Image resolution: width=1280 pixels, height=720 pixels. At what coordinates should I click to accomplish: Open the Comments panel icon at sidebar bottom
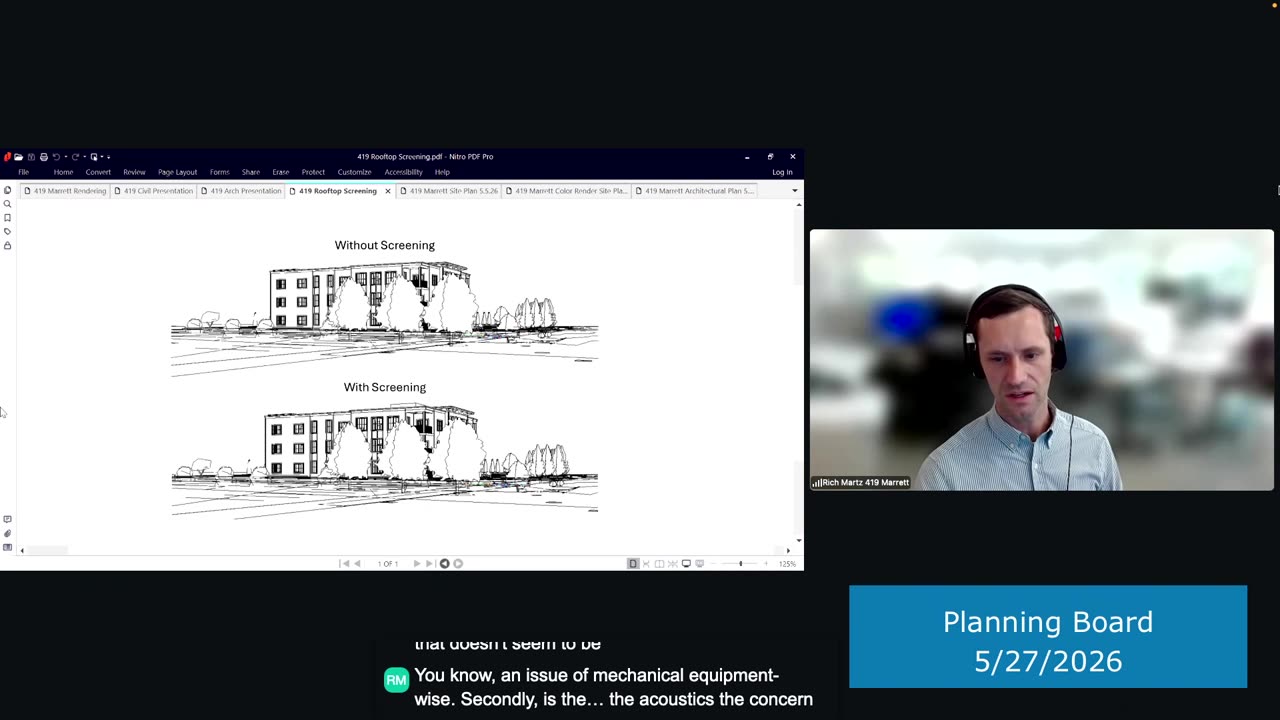(x=7, y=519)
